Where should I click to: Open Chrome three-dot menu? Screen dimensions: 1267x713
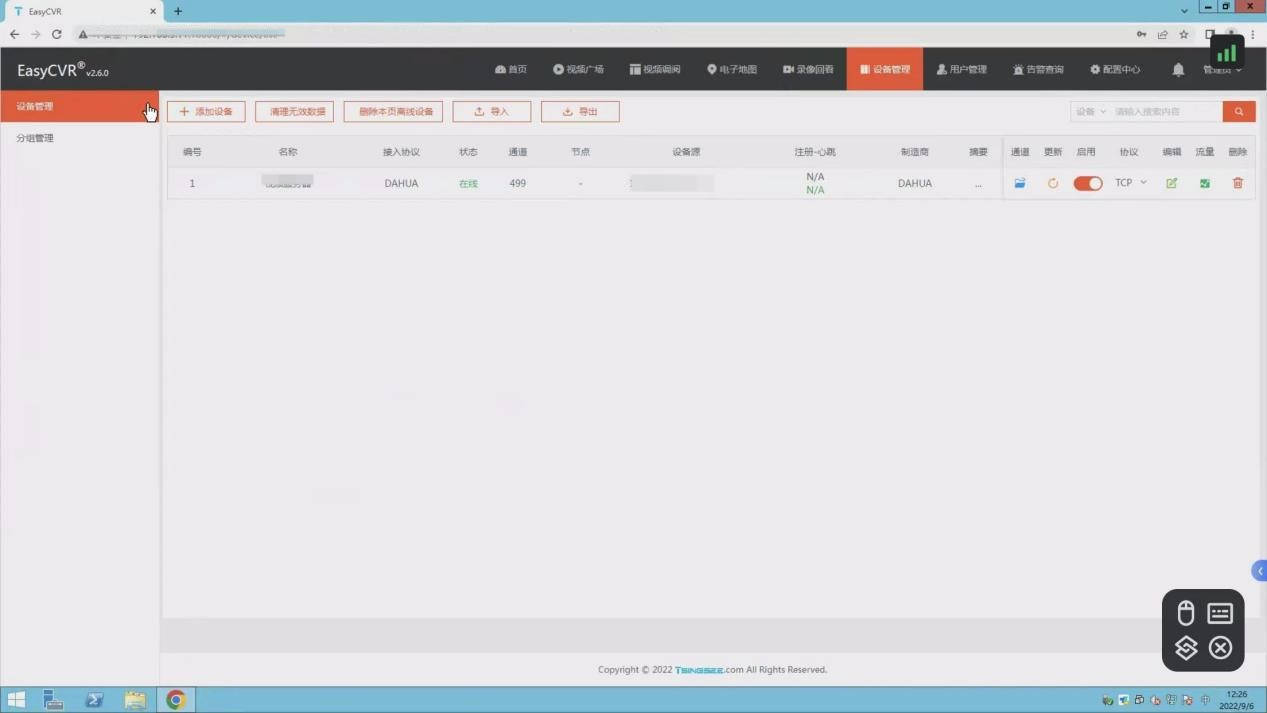(1253, 34)
